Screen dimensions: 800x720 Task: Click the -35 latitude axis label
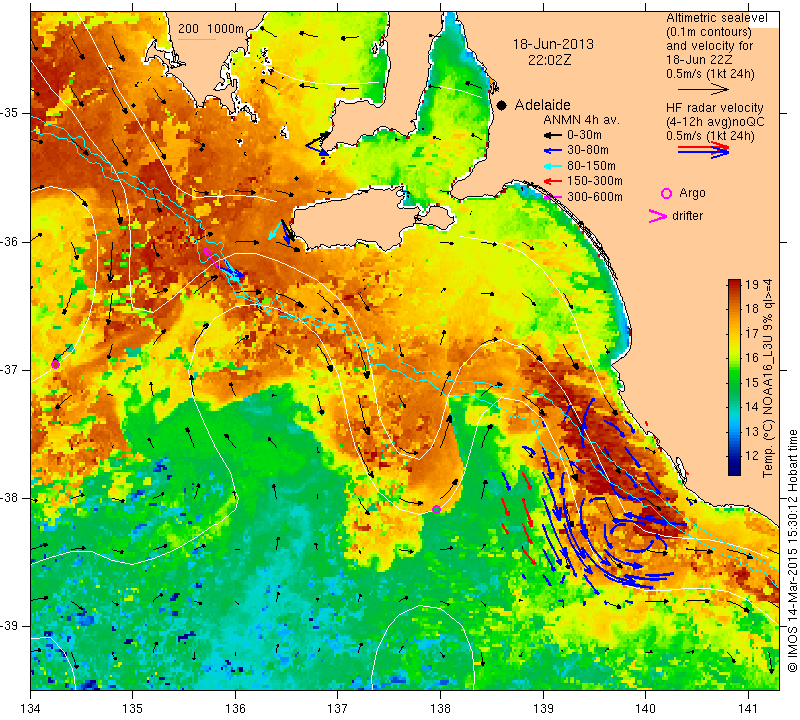click(x=10, y=113)
